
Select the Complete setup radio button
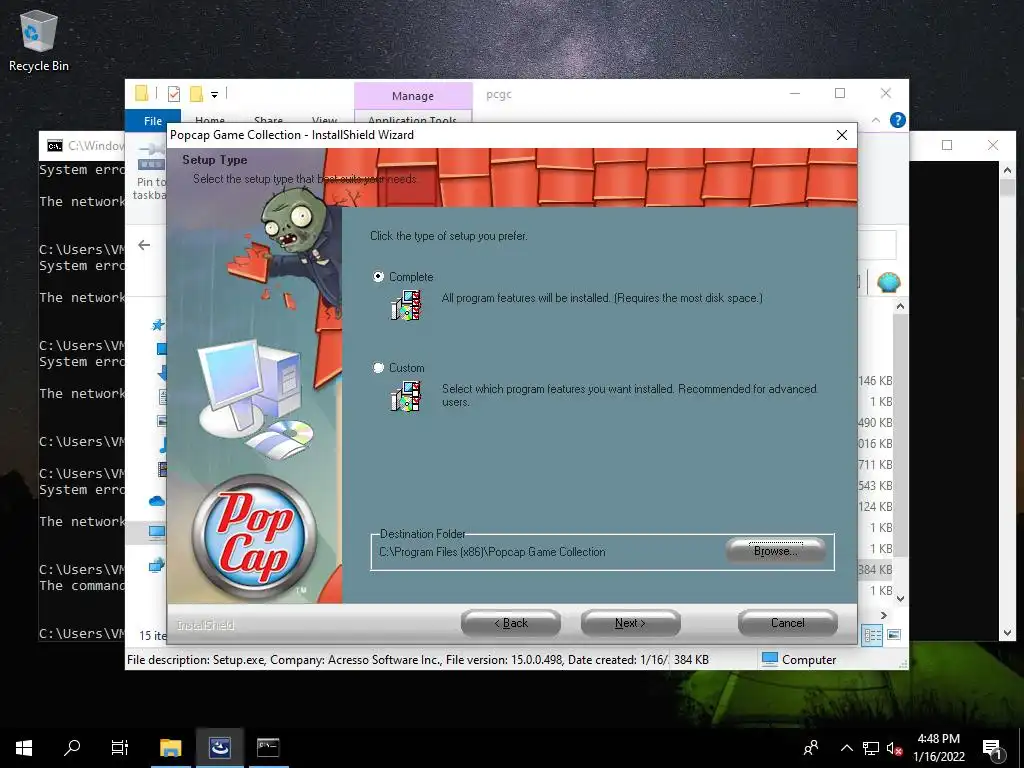pos(378,276)
